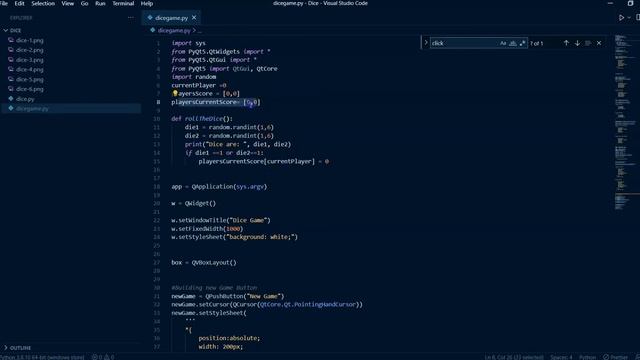Screen dimensions: 640x360
Task: Open the Run menu
Action: coord(100,3)
